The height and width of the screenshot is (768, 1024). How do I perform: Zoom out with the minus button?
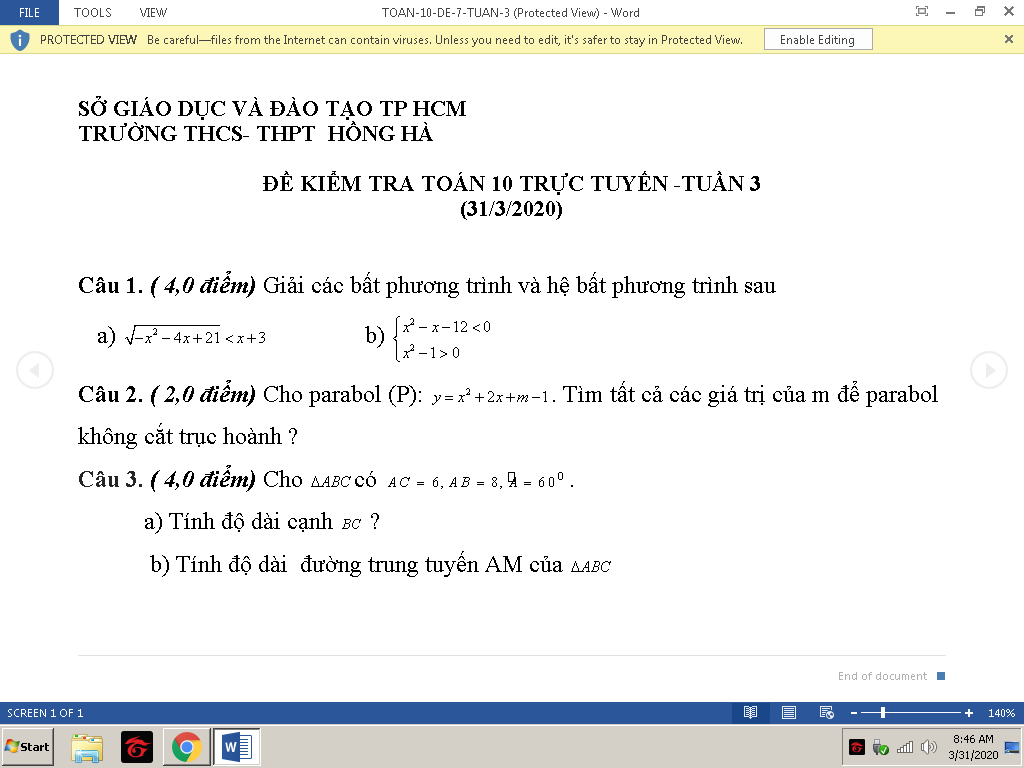pos(854,713)
